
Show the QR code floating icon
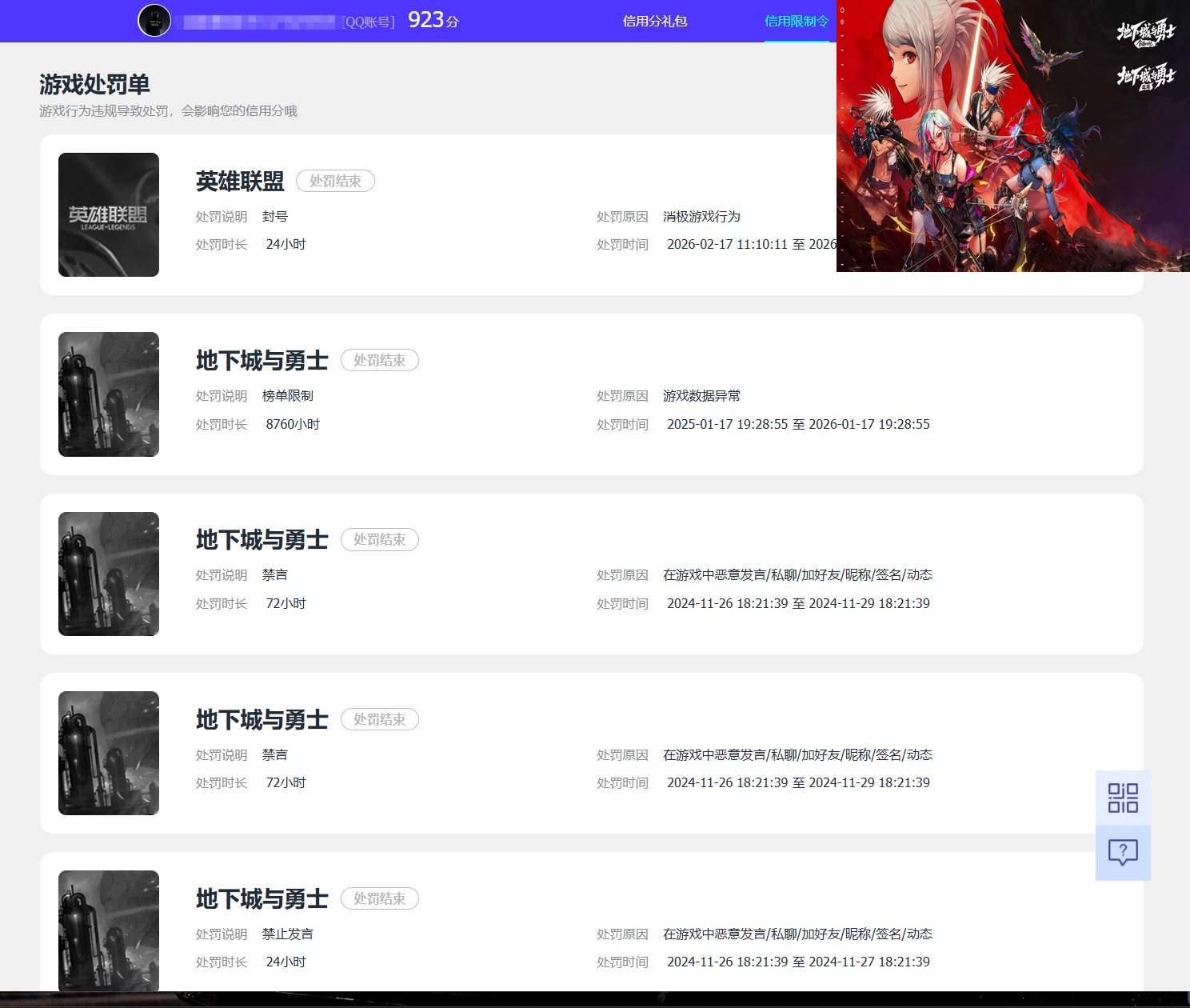pos(1123,798)
